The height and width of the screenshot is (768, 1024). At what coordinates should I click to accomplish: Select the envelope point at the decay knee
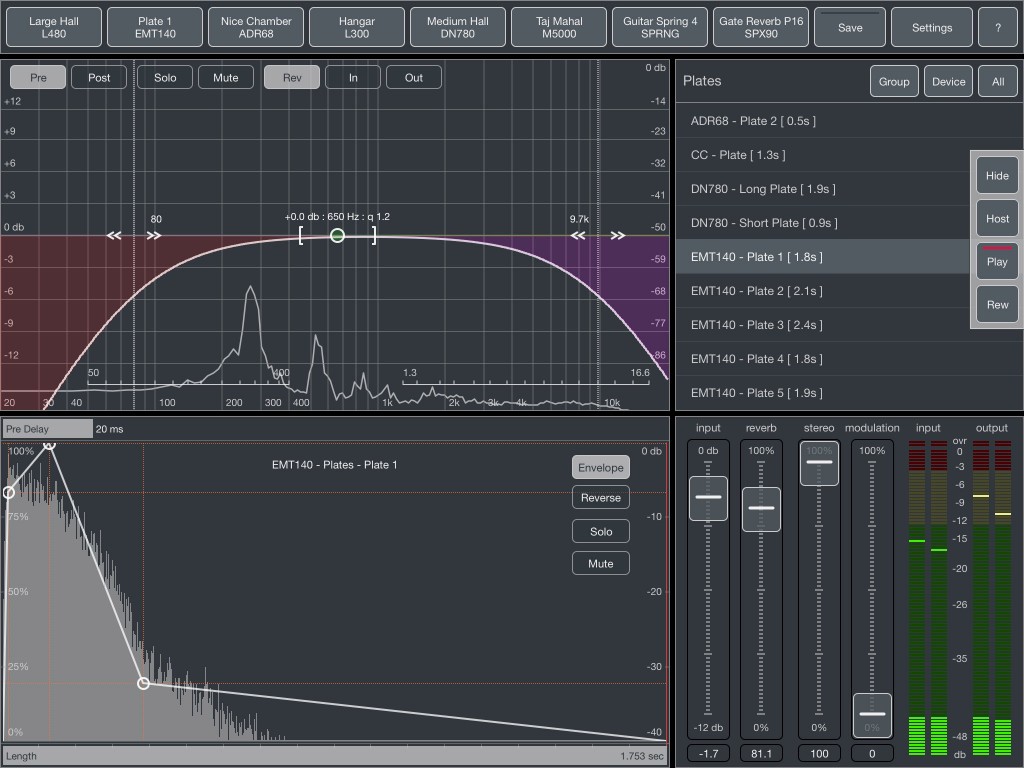coord(143,683)
